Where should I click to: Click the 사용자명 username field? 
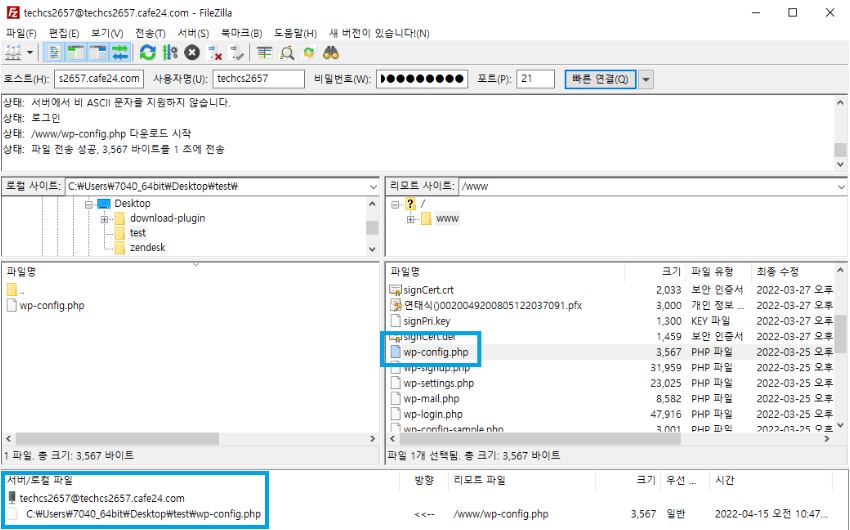click(259, 79)
